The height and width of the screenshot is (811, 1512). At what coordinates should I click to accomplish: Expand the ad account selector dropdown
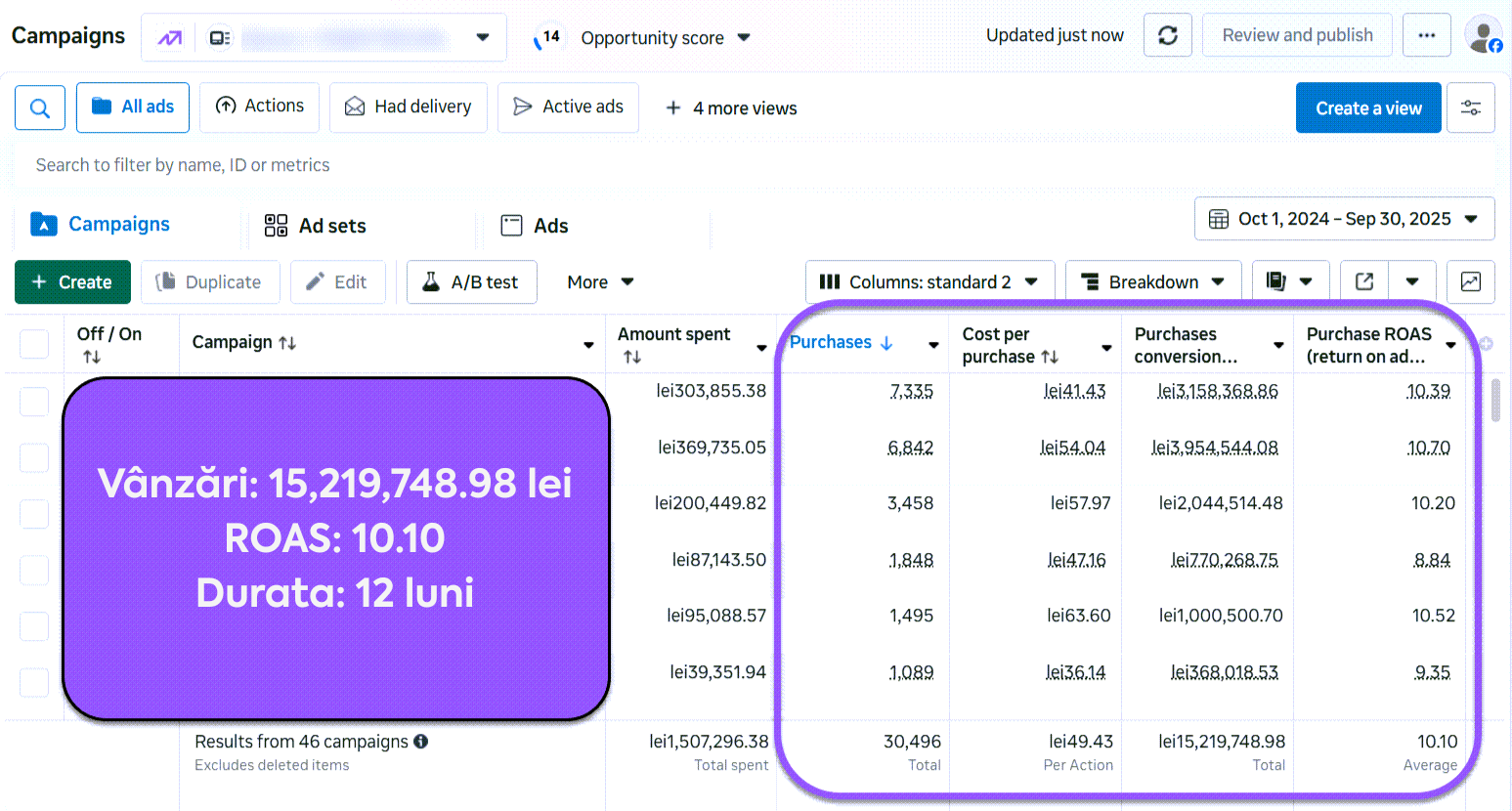click(x=483, y=38)
